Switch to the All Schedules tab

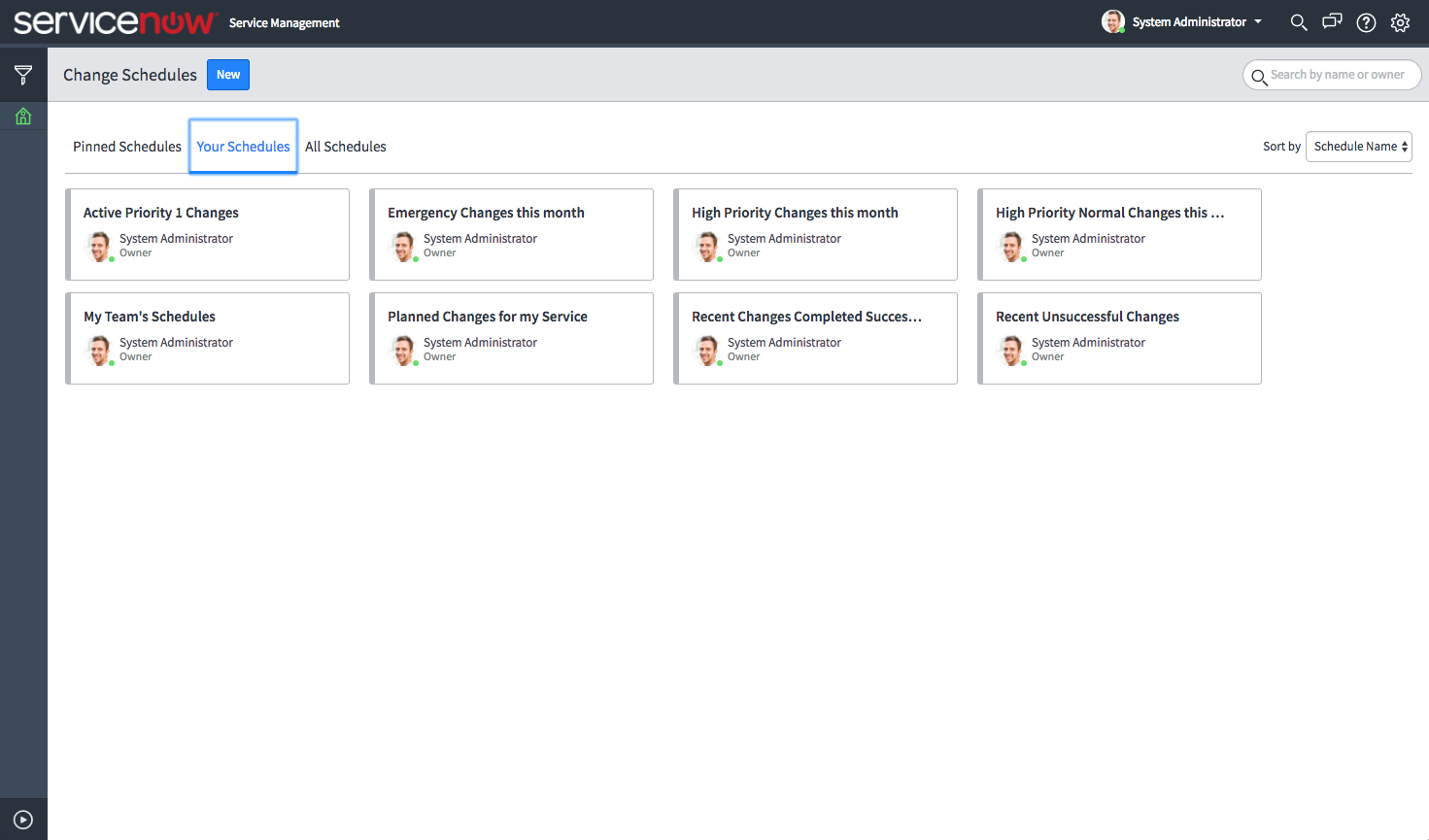pos(346,147)
